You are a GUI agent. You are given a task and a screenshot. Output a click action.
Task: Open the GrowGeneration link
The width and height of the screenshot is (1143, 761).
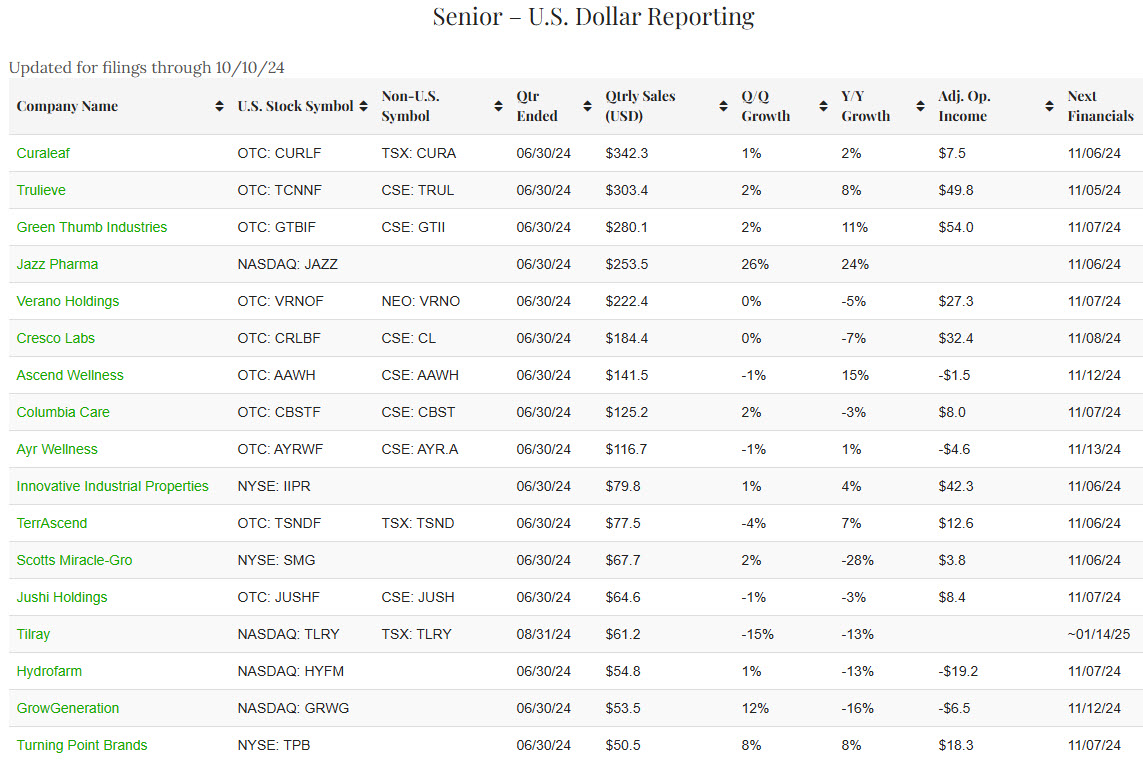pyautogui.click(x=68, y=708)
